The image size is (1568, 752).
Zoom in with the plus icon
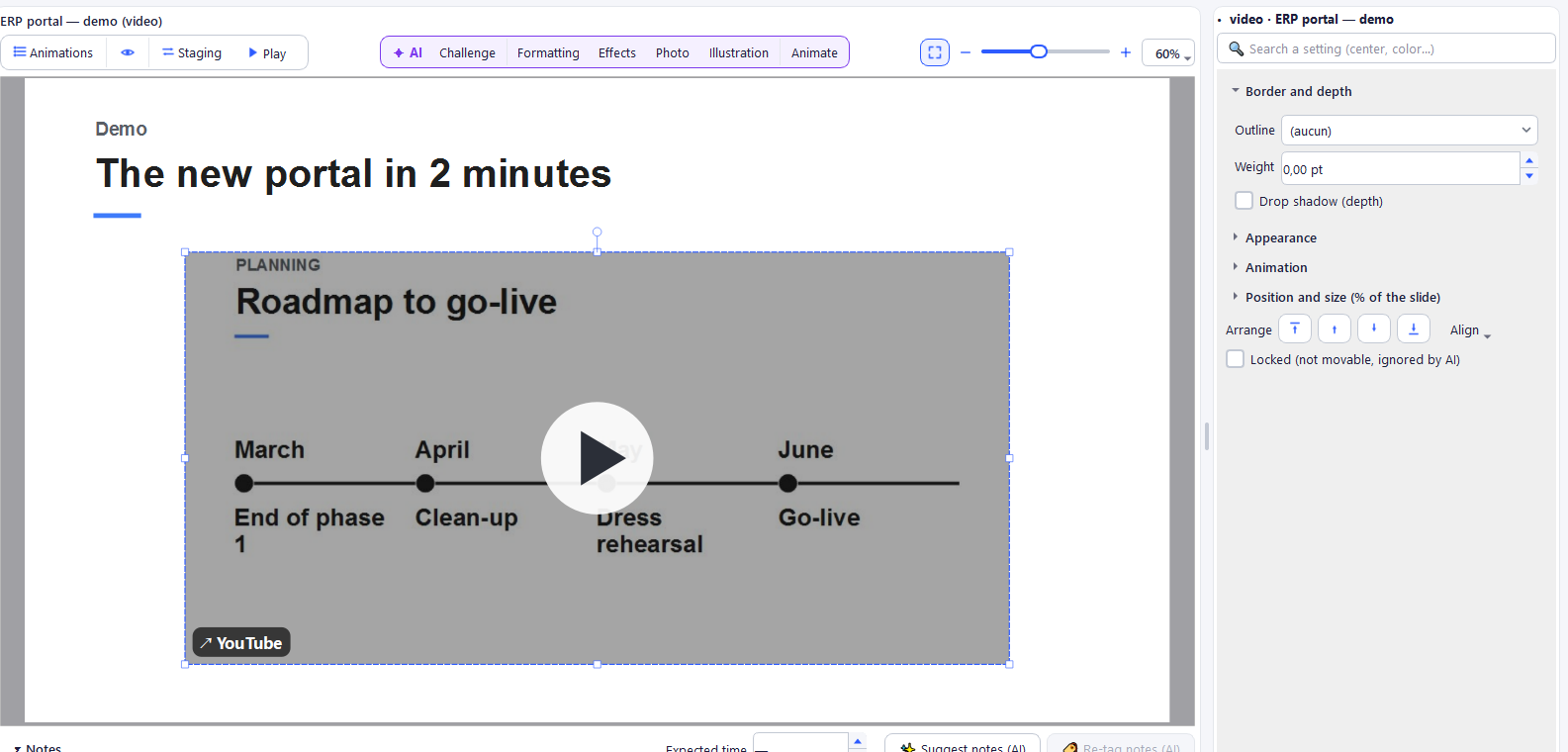coord(1126,52)
